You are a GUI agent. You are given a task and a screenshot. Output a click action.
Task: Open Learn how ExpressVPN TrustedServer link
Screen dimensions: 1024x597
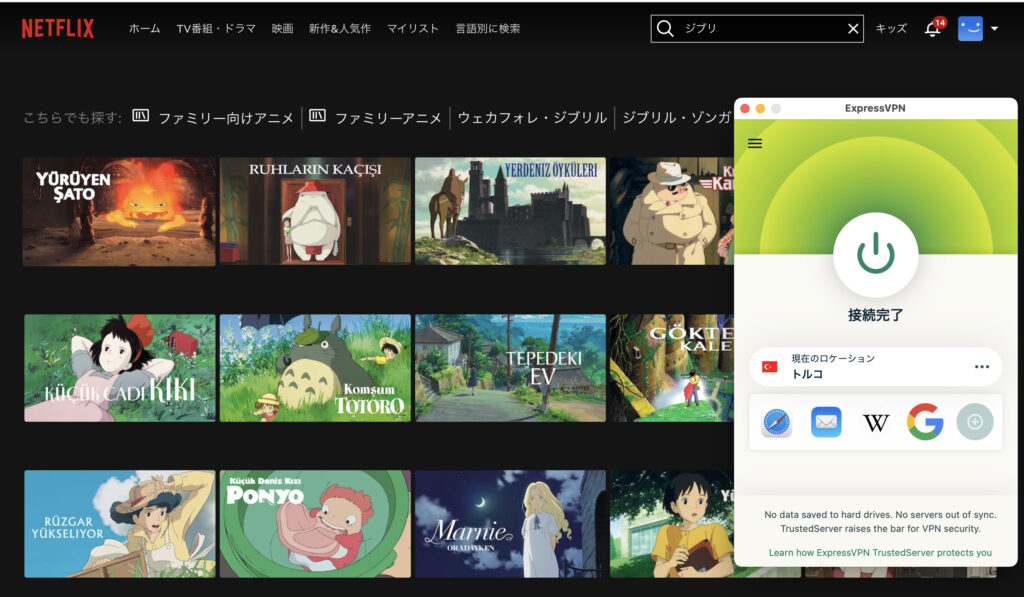[880, 552]
